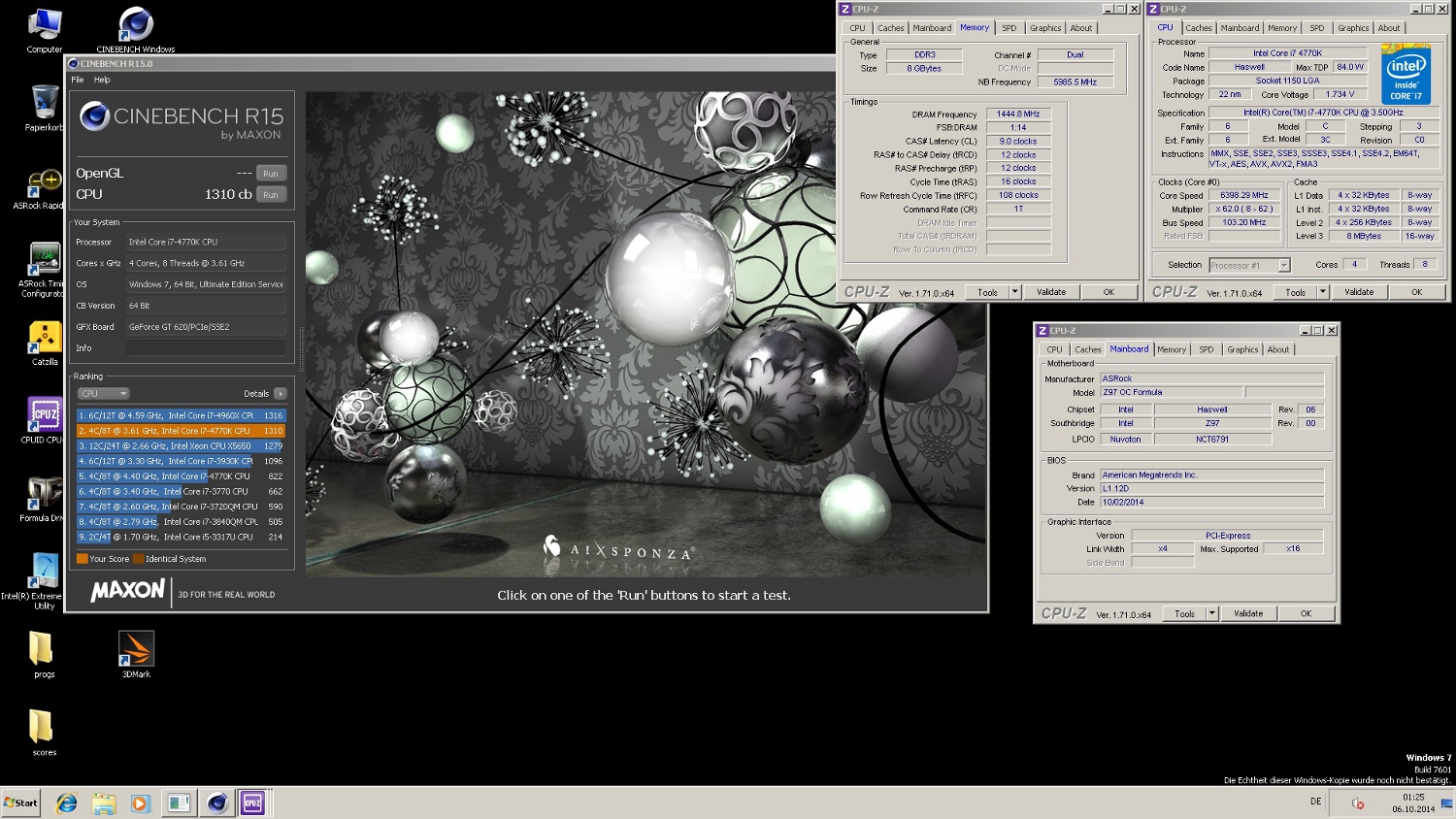Screen dimensions: 1456x819
Task: Click Validate in CPU tab CPU-Z window
Action: tap(1359, 292)
